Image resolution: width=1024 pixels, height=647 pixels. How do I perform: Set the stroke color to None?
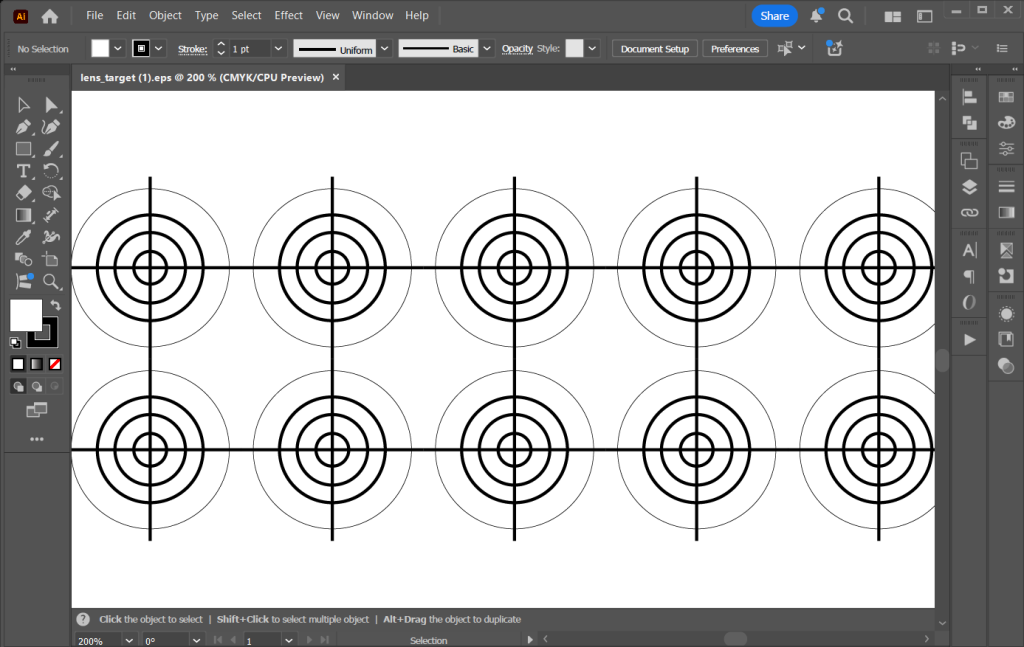click(x=54, y=363)
